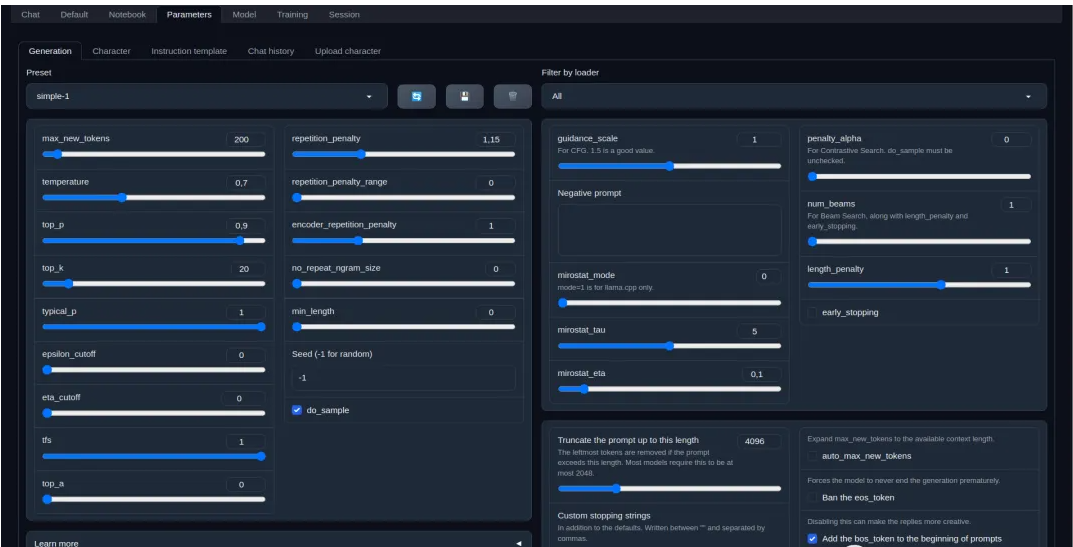Screen dimensions: 1073x547
Task: Click the length_penalty value box
Action: 1011,270
